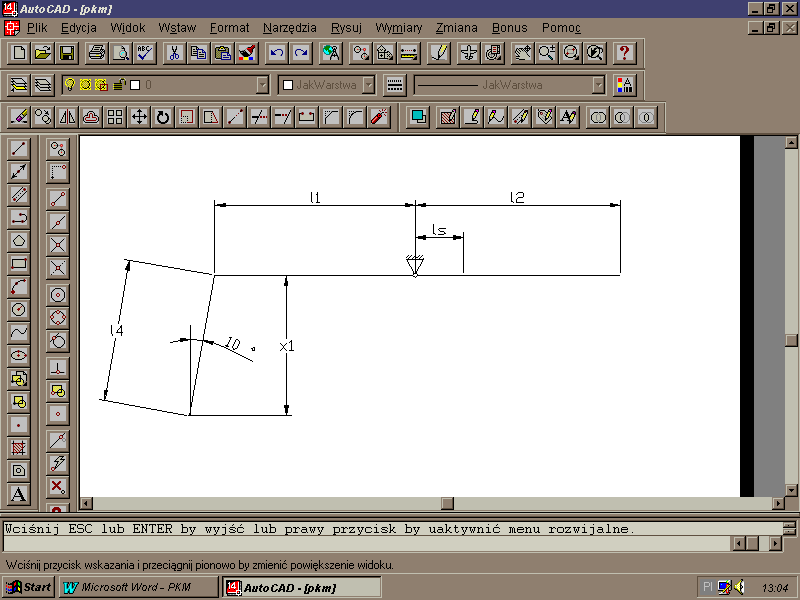Open a drawing file from the toolbar

tap(43, 53)
